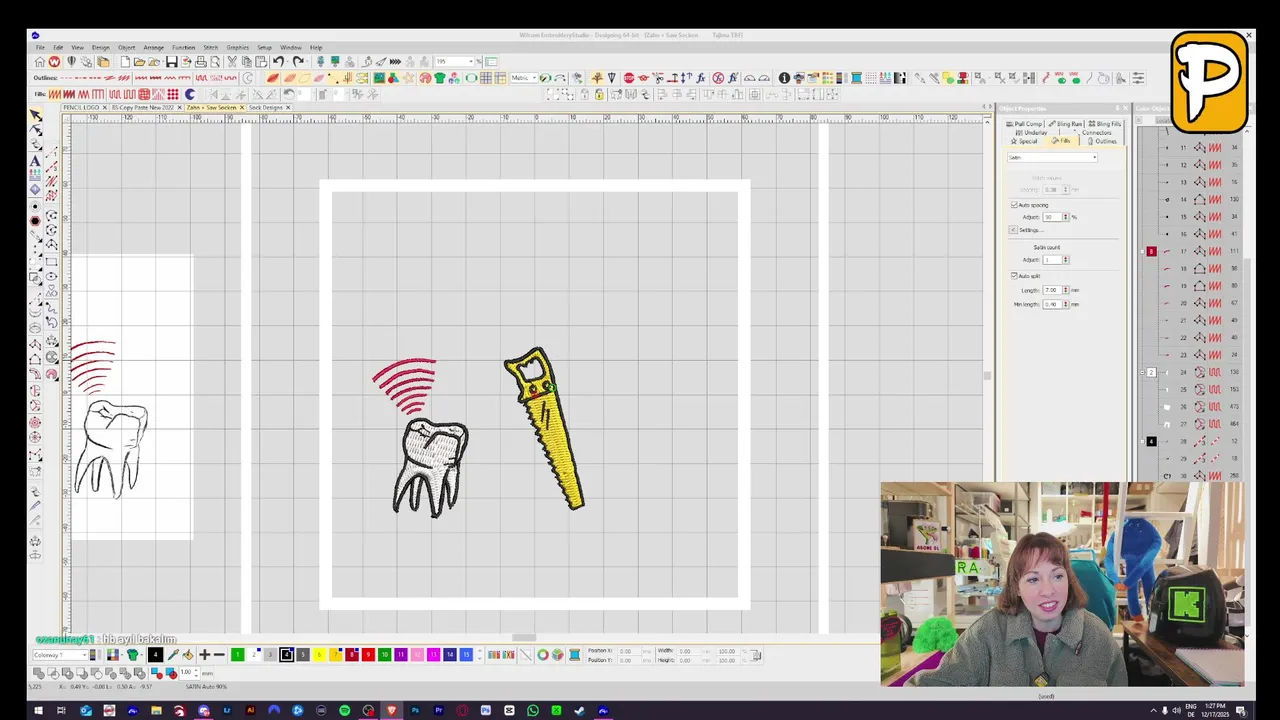Click the minus remove color icon
Viewport: 1280px width, 720px height.
219,655
